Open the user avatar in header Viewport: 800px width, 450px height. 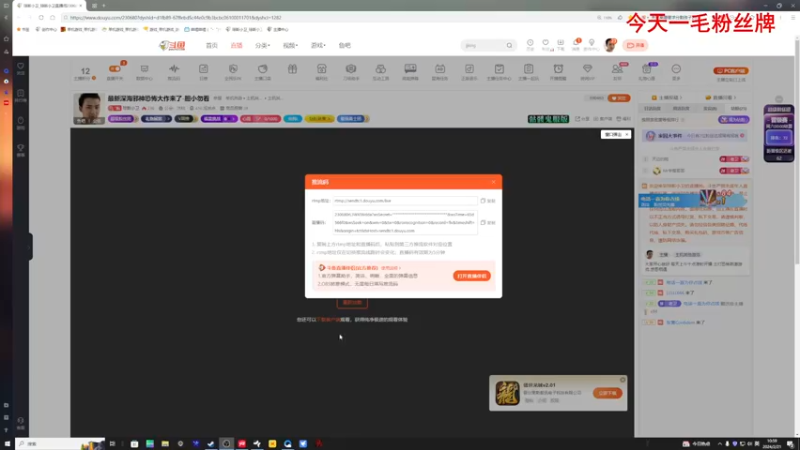coord(610,45)
